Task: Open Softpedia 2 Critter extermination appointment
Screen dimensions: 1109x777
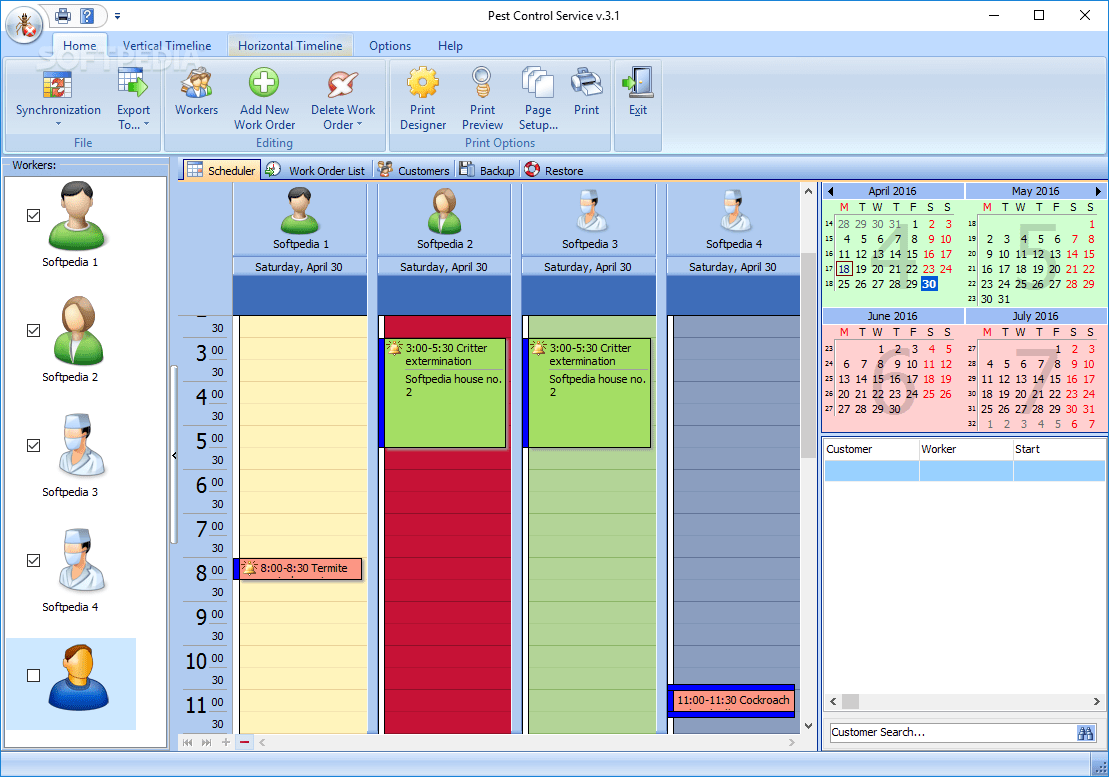Action: point(444,392)
